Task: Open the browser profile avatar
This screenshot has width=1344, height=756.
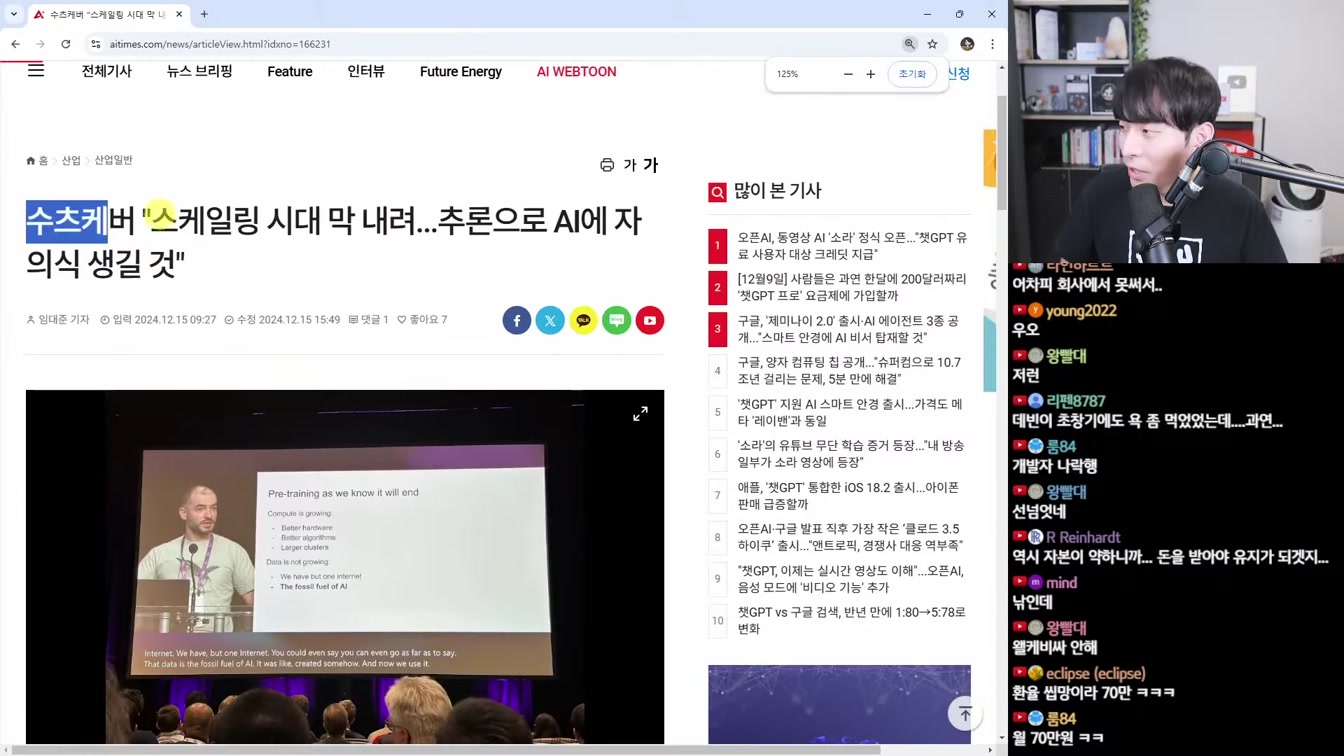Action: (967, 44)
